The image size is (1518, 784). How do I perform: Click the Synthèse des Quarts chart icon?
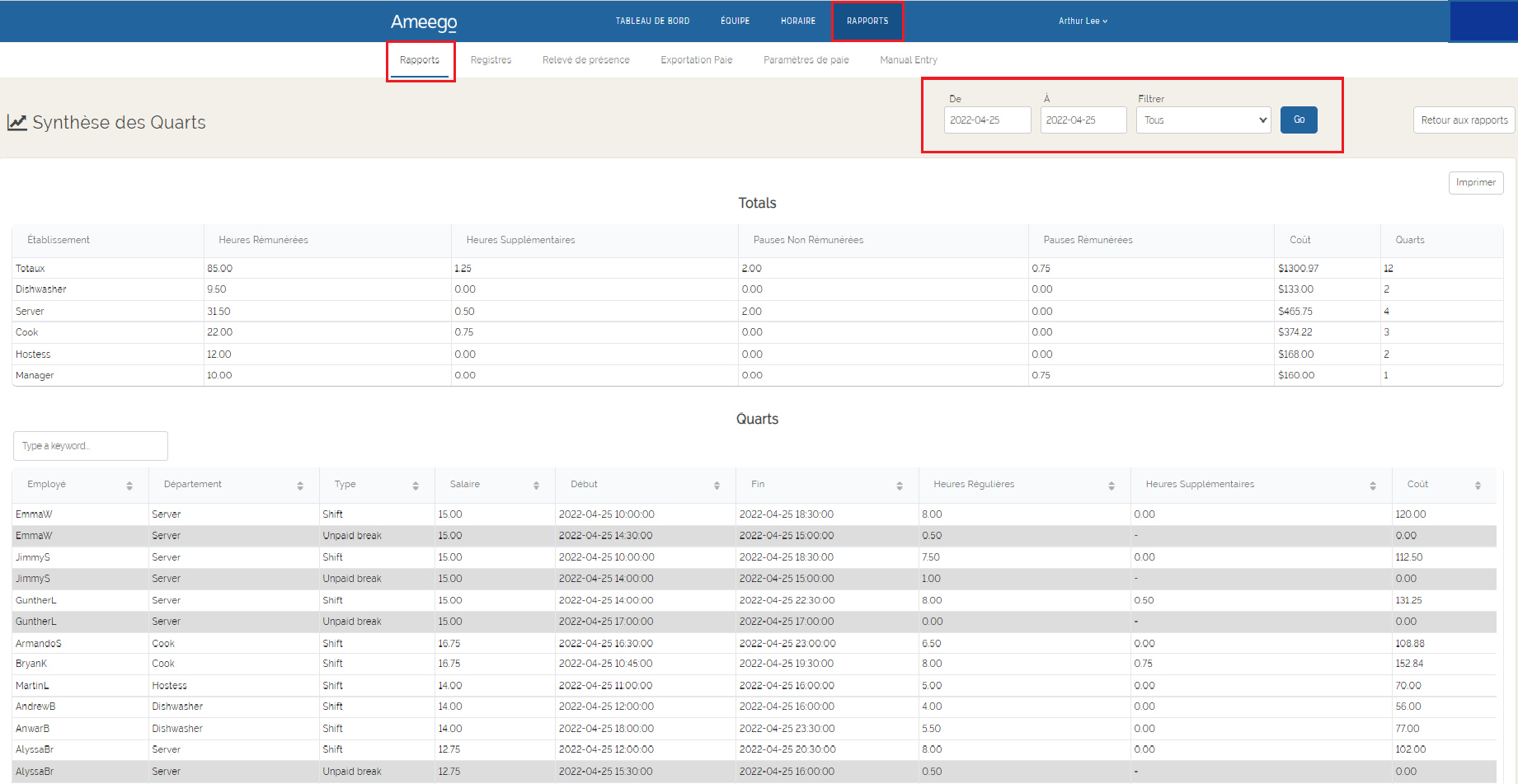pyautogui.click(x=17, y=123)
